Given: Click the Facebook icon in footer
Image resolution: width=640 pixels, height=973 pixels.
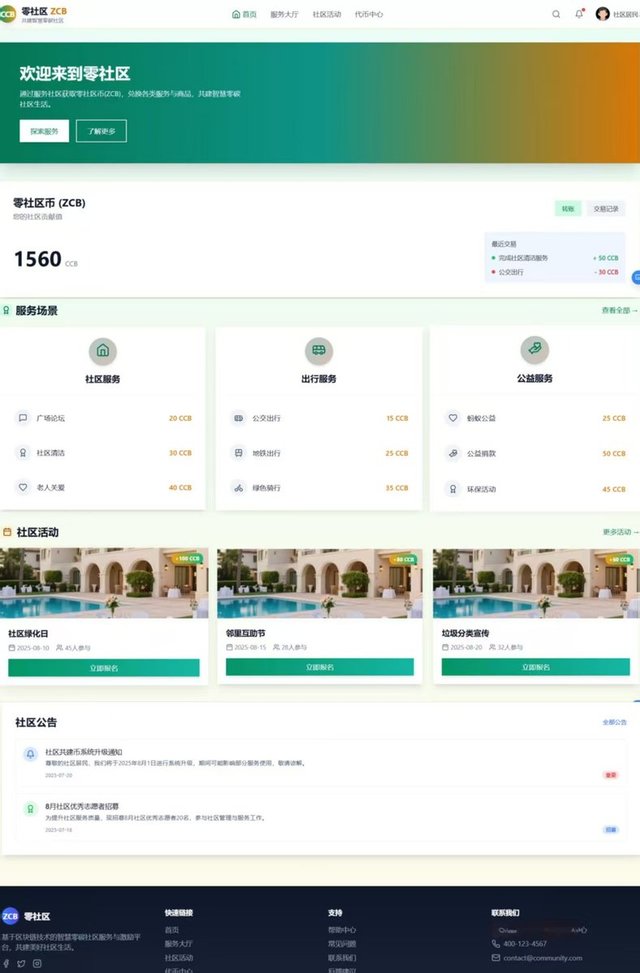Looking at the screenshot, I should pos(6,964).
